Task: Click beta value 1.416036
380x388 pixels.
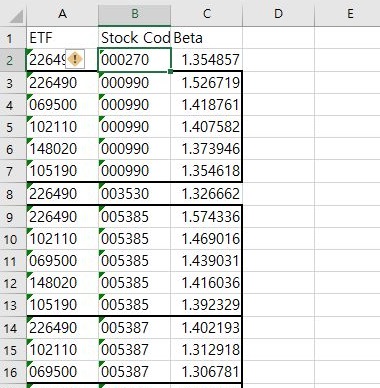Action: (206, 283)
